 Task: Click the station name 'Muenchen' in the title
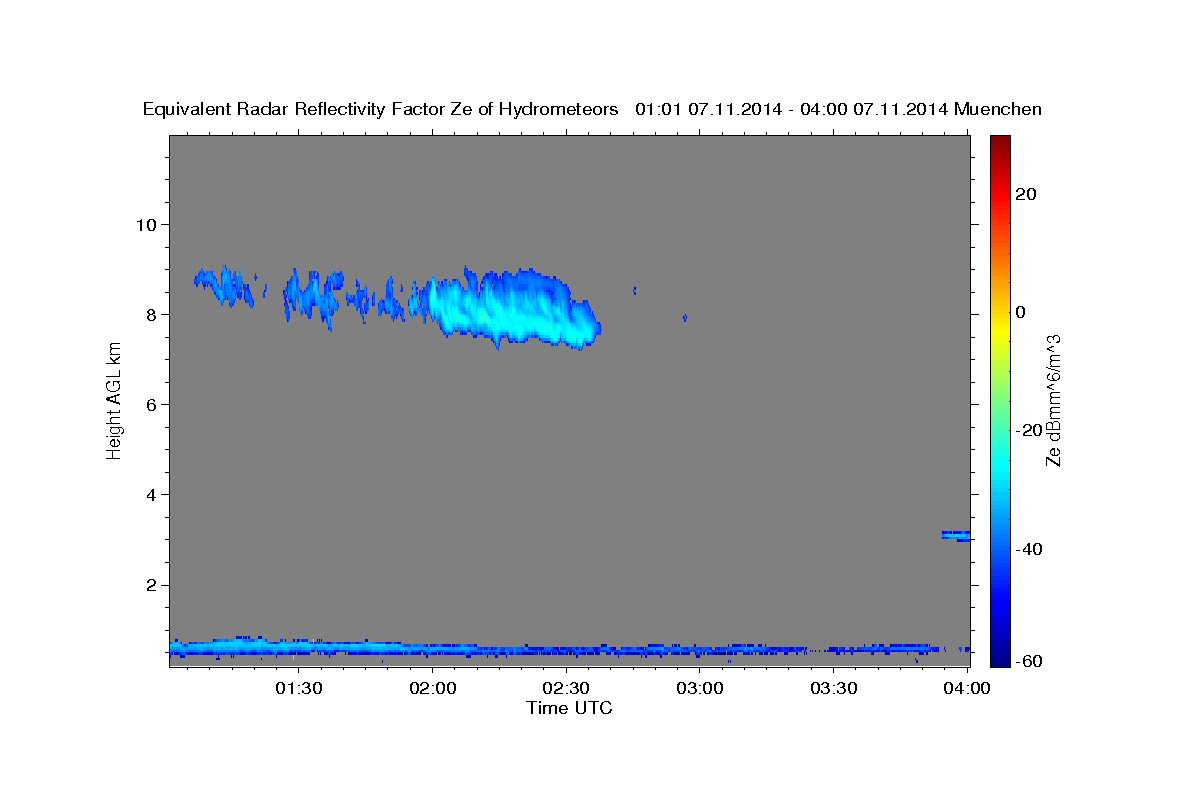click(998, 109)
